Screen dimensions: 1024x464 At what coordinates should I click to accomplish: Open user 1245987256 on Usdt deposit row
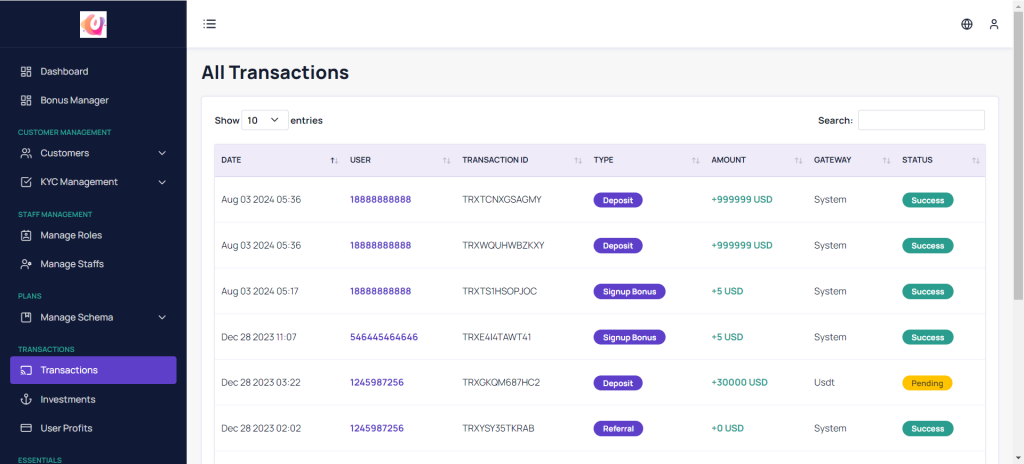tap(377, 382)
